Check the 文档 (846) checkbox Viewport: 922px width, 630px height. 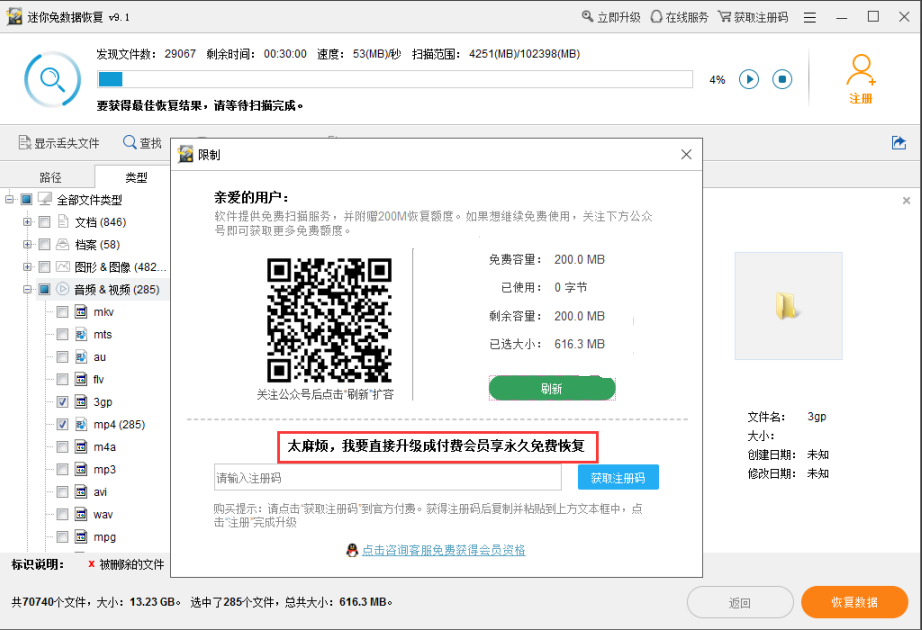point(44,222)
